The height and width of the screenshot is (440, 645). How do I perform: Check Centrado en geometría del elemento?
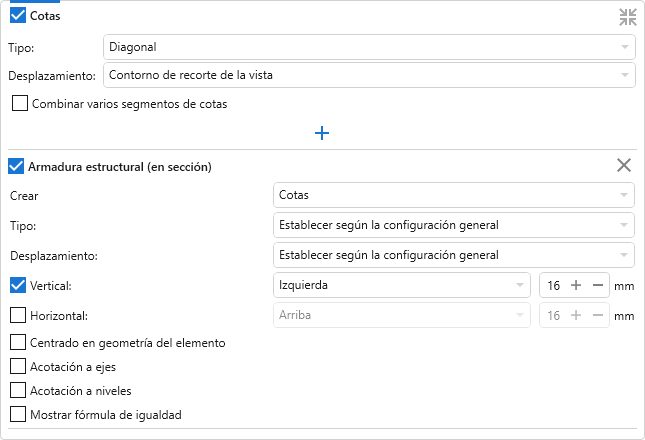[17, 343]
